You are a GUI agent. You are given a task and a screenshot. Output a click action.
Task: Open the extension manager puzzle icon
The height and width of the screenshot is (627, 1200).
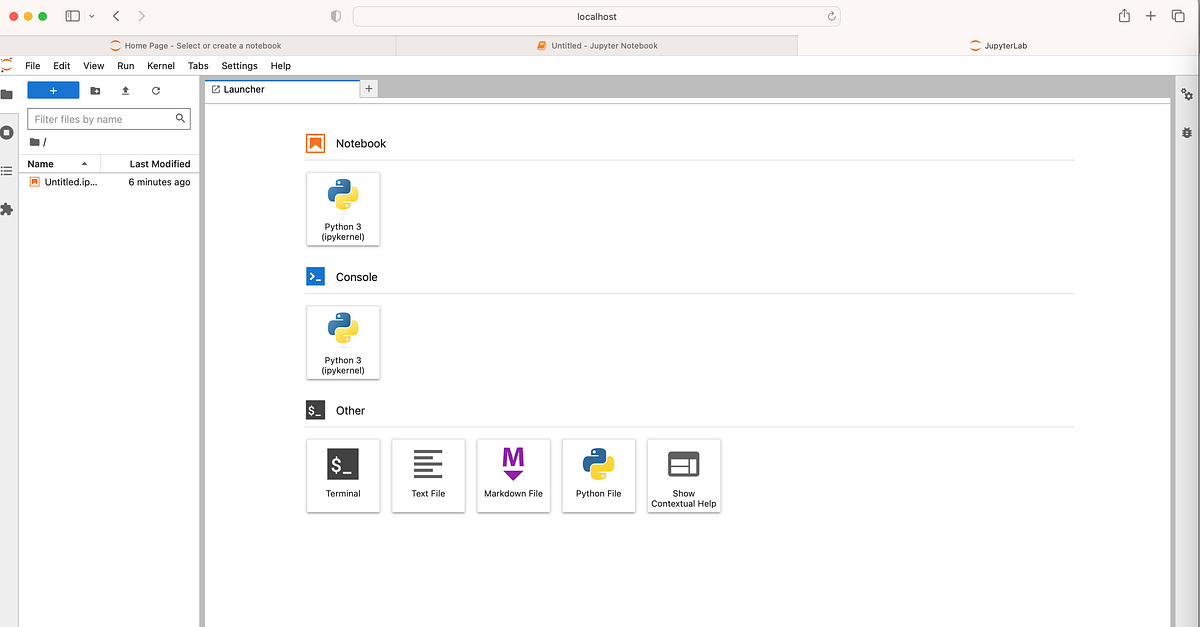8,209
